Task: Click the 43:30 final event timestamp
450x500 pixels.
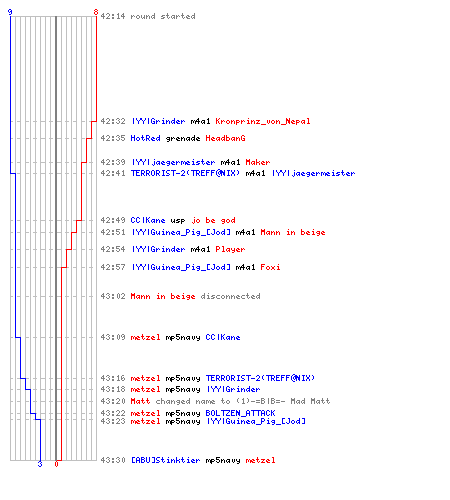Action: (113, 460)
